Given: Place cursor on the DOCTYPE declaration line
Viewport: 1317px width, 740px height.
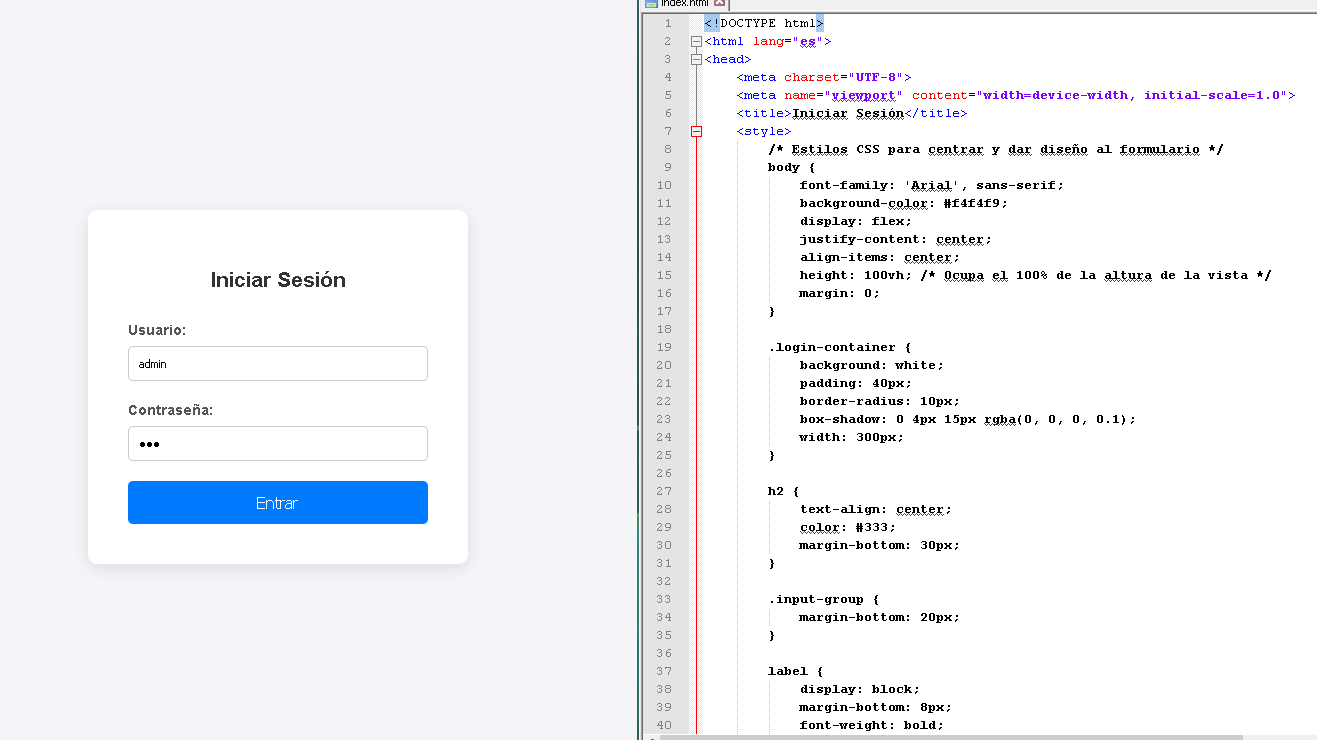Looking at the screenshot, I should (763, 24).
